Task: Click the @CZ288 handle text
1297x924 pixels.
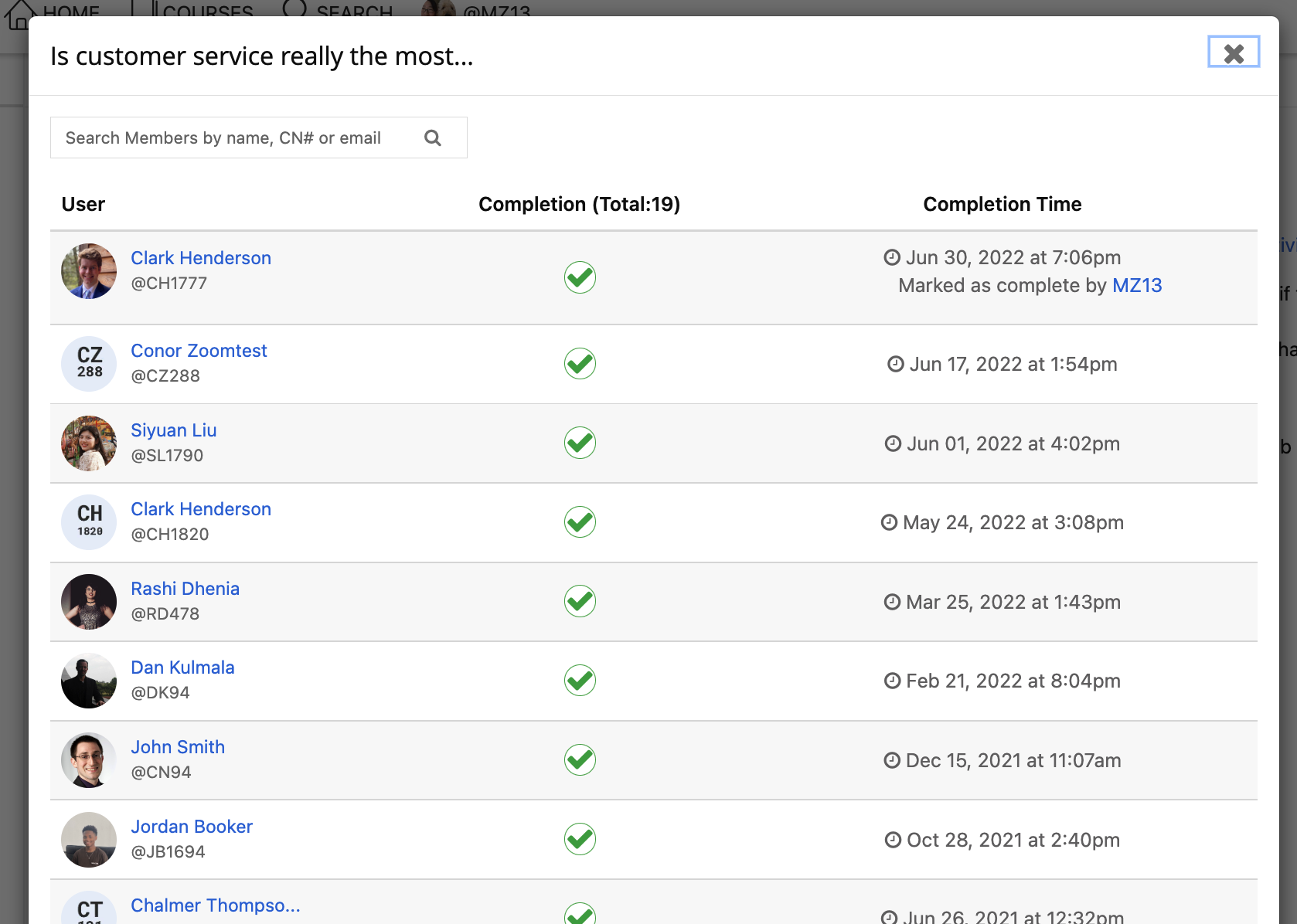Action: click(x=165, y=375)
